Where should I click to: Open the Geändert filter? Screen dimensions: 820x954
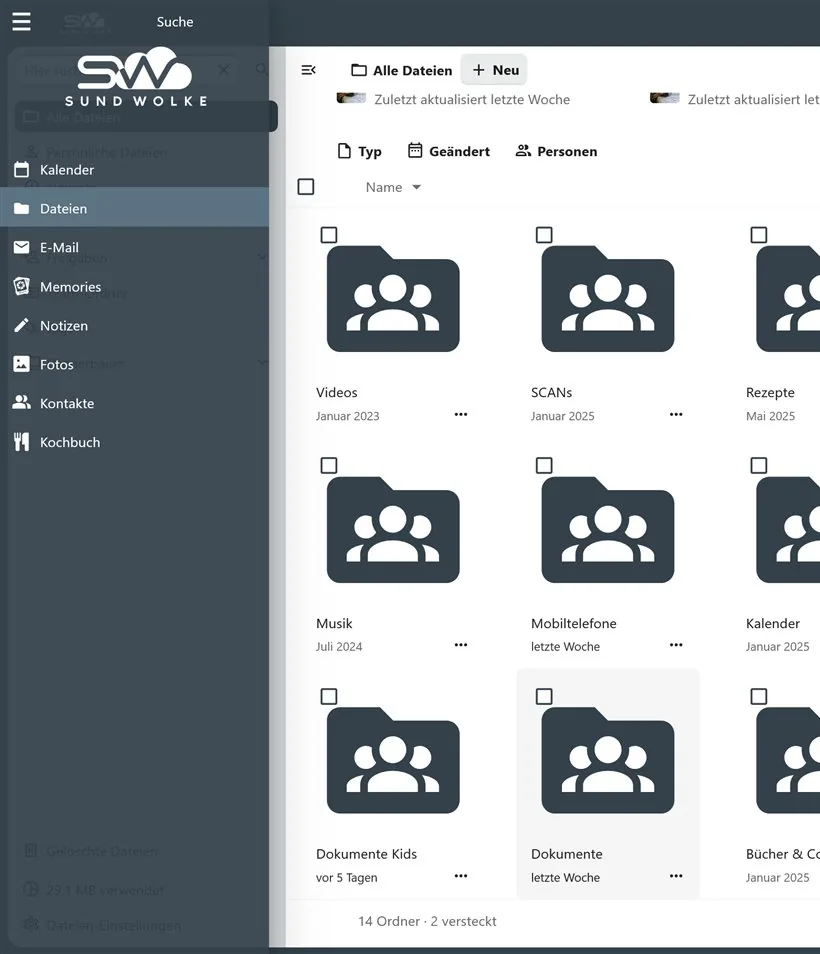[449, 151]
